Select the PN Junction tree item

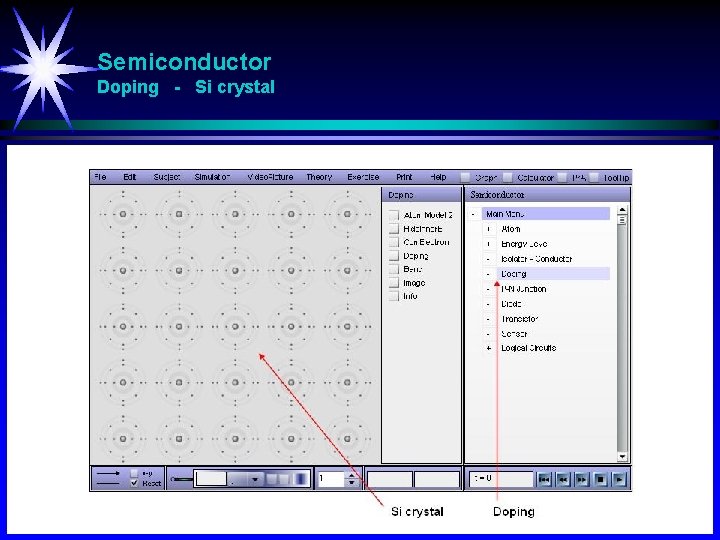[523, 289]
